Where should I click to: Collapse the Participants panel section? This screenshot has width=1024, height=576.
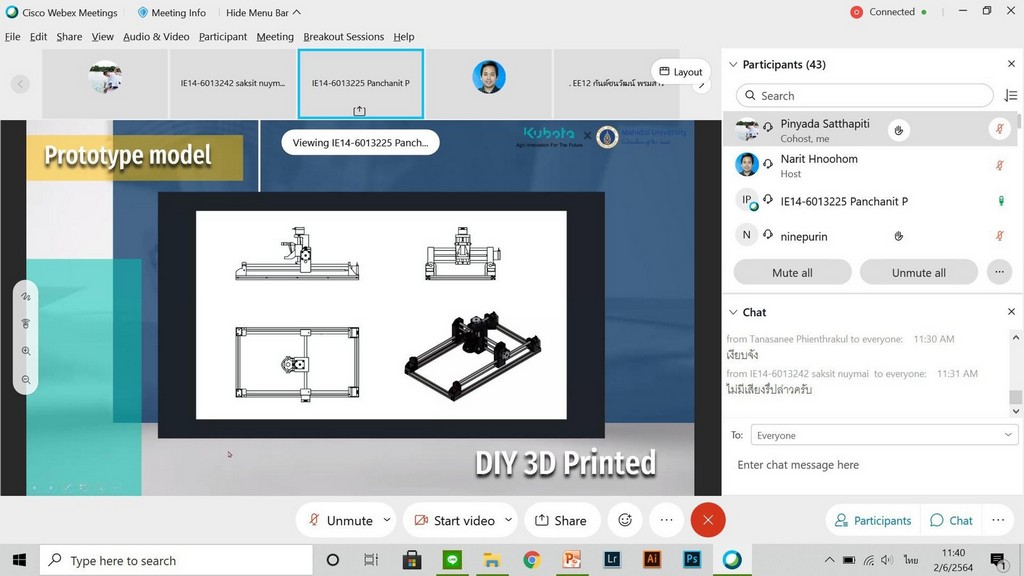coord(732,64)
